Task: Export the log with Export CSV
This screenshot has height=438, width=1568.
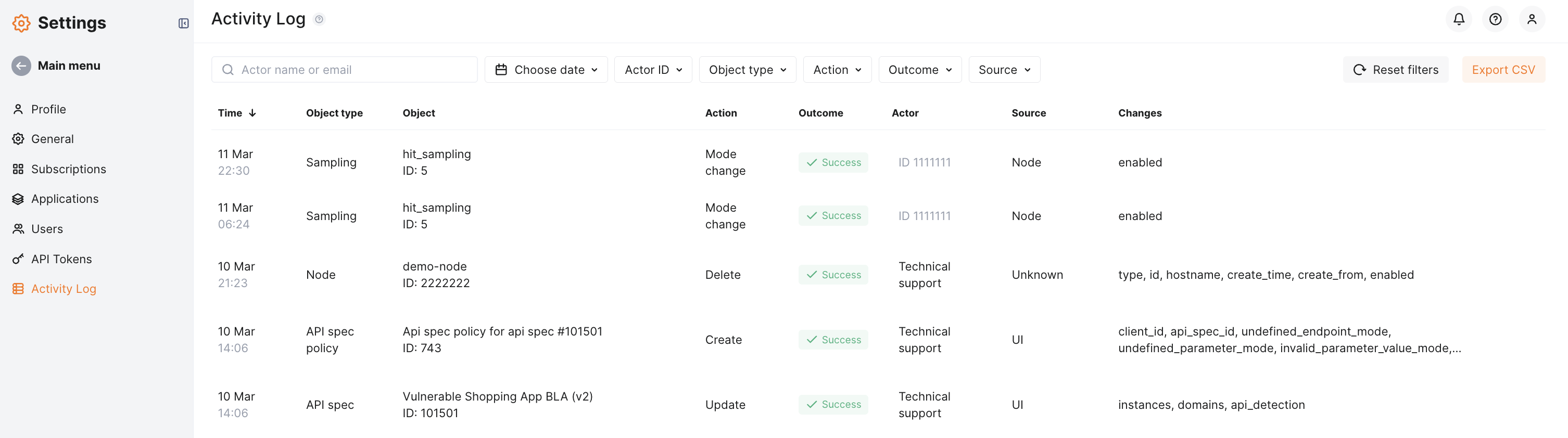Action: point(1503,70)
